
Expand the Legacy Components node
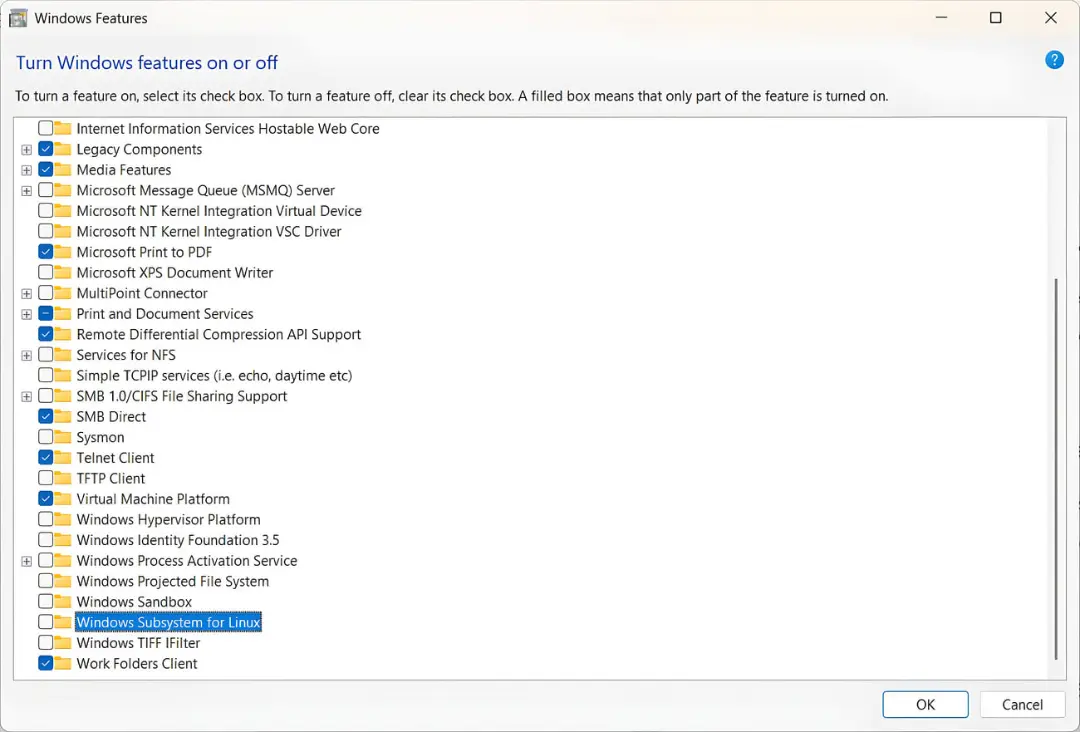click(x=26, y=149)
